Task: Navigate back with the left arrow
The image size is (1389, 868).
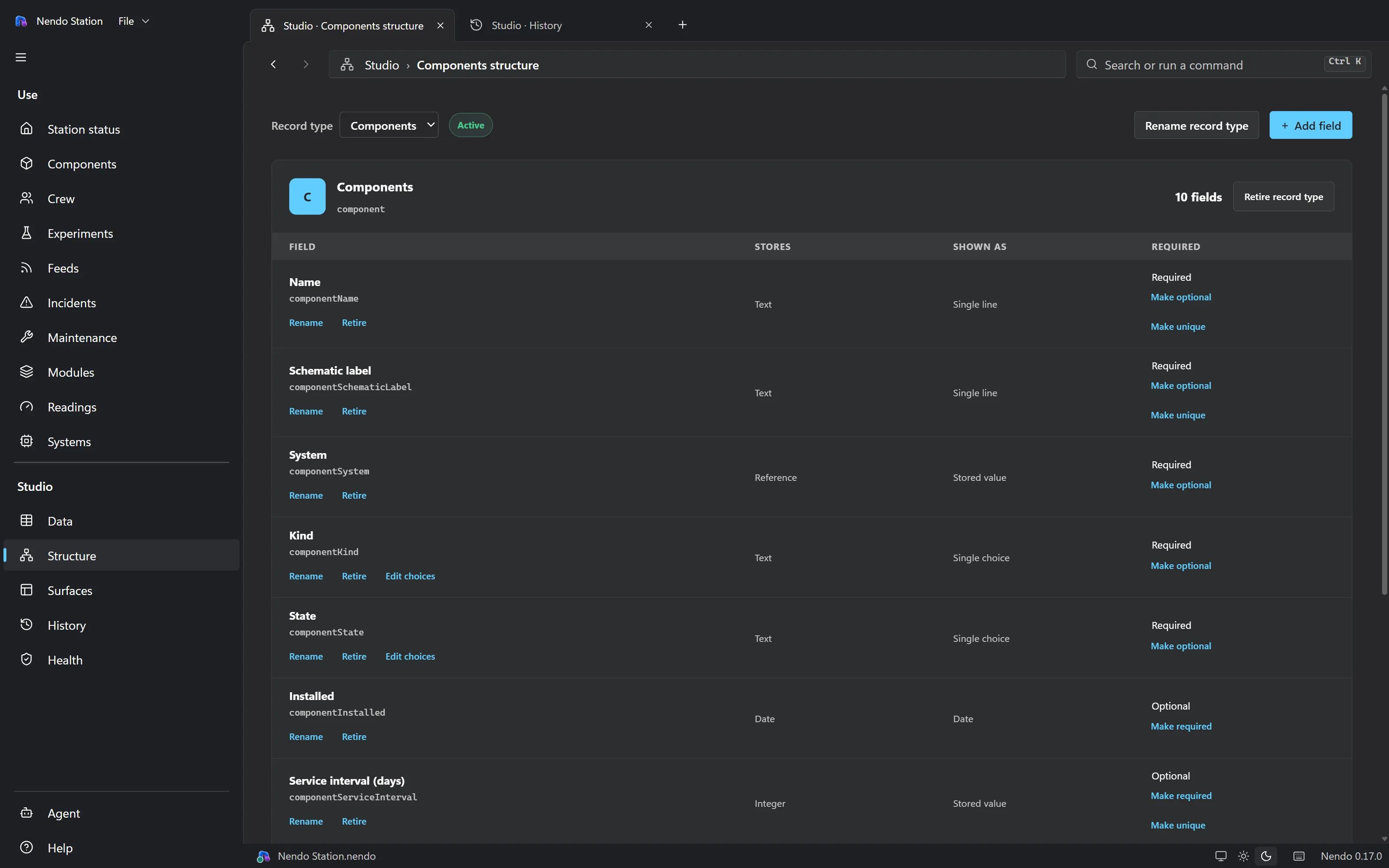Action: [273, 64]
